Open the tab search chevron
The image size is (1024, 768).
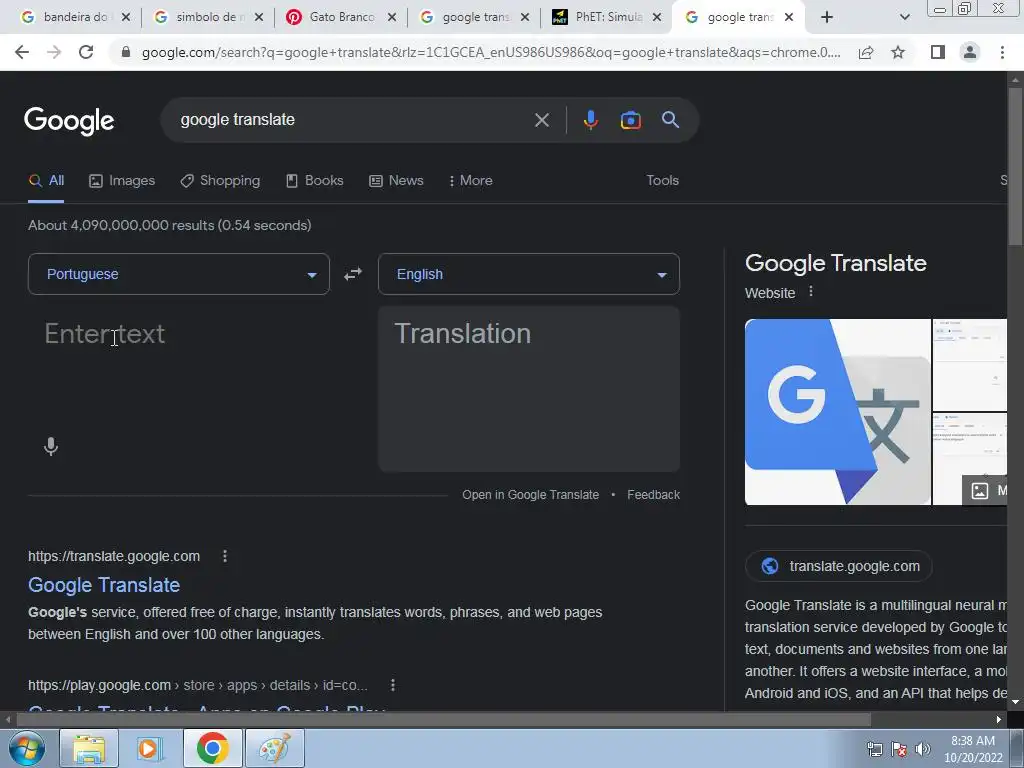[x=904, y=17]
